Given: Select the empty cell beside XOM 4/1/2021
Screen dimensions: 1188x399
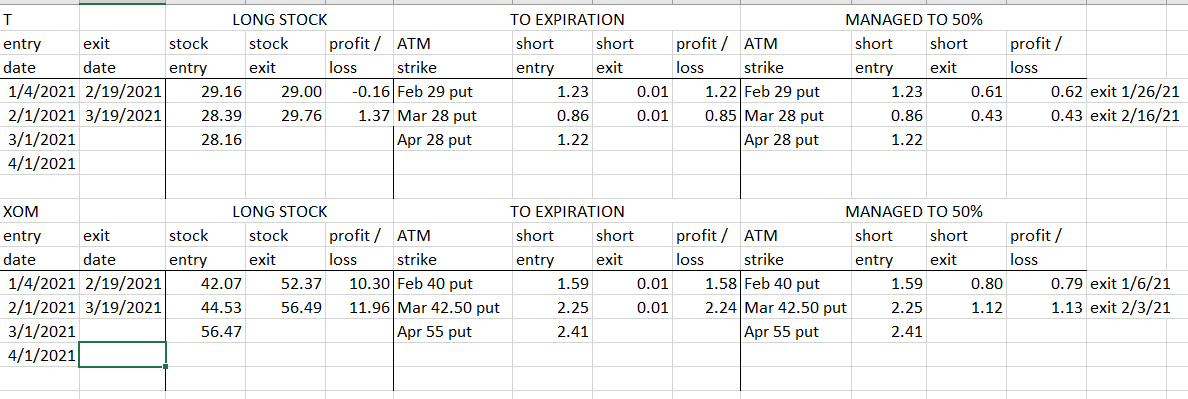Looking at the screenshot, I should pyautogui.click(x=122, y=354).
